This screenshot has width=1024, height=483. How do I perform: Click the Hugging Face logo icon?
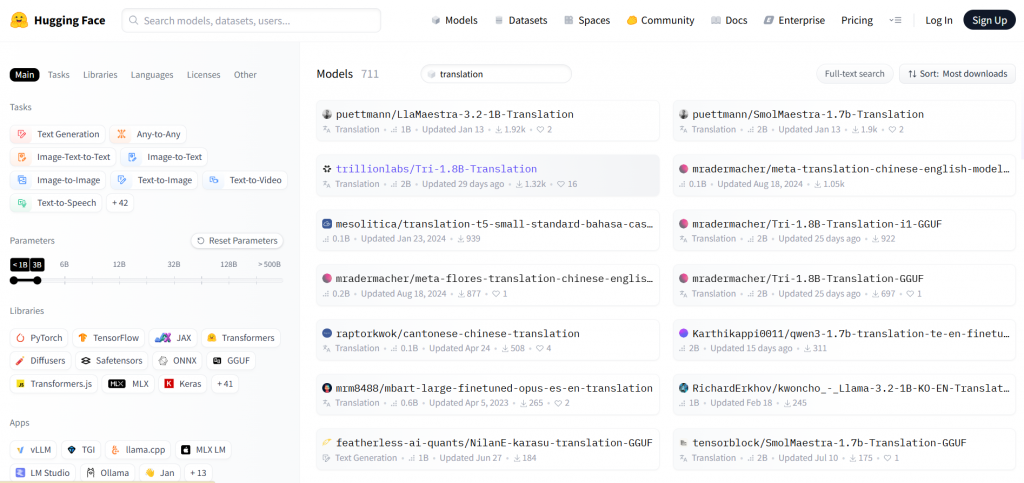[18, 20]
